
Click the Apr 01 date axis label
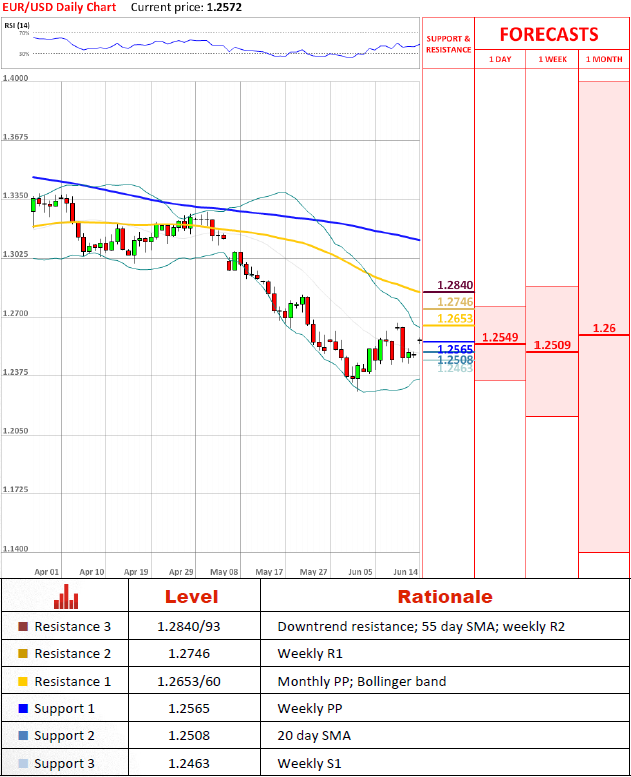[47, 572]
